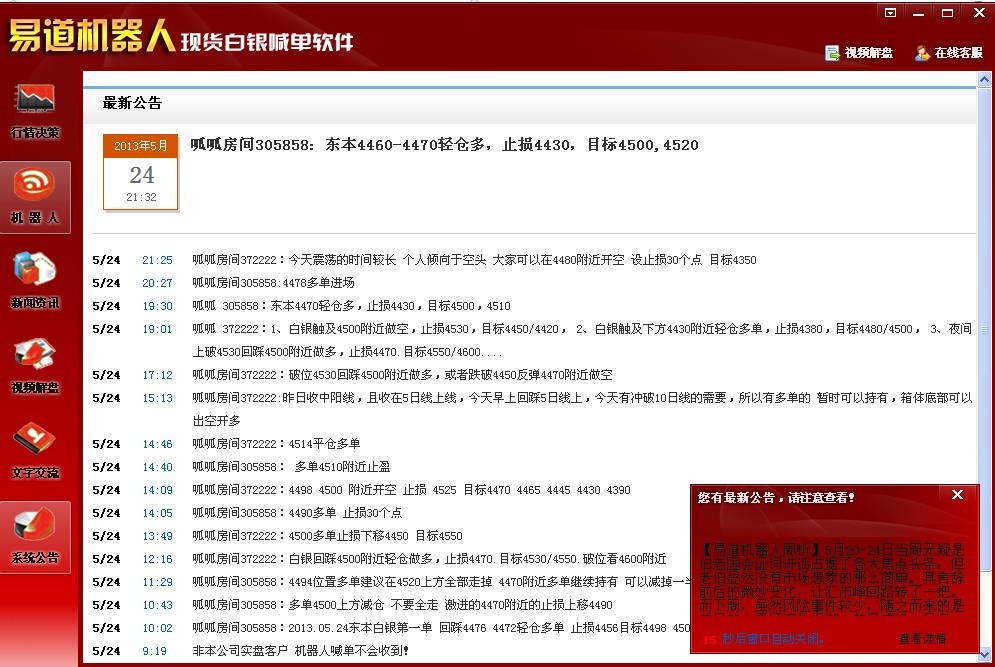995x667 pixels.
Task: Select the 系统公告 system announcements icon
Action: [x=35, y=532]
